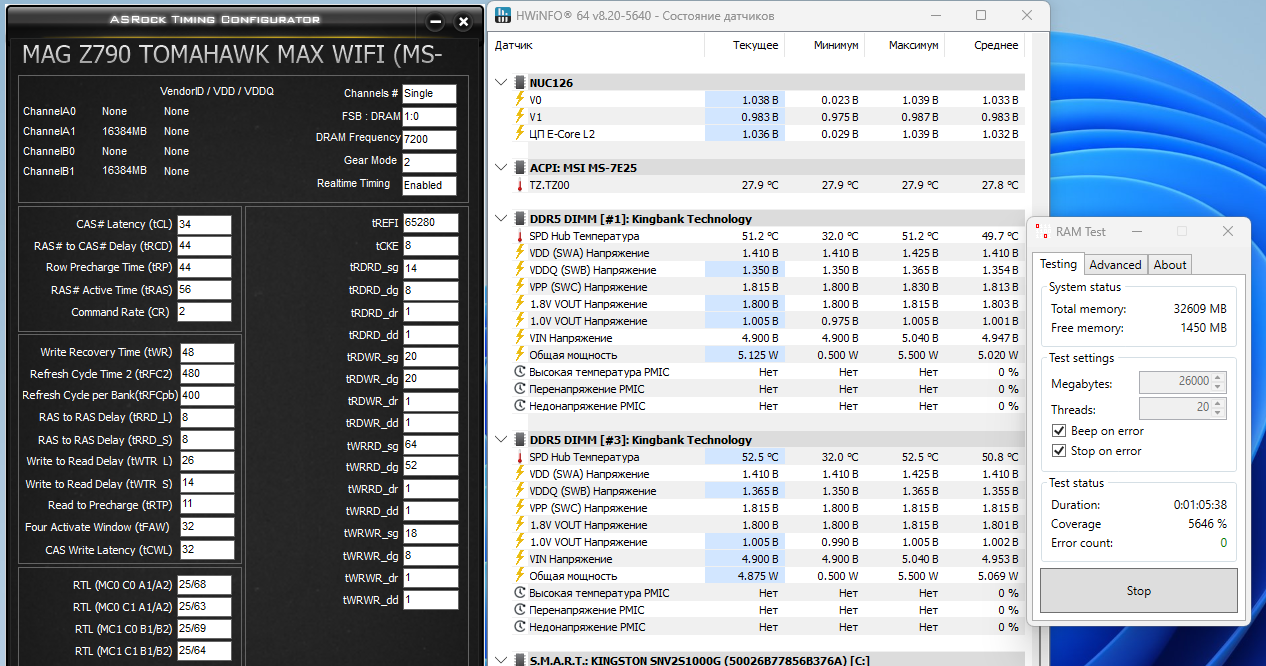1266x666 pixels.
Task: Click the tWRRD_sg value field 64
Action: tap(431, 445)
